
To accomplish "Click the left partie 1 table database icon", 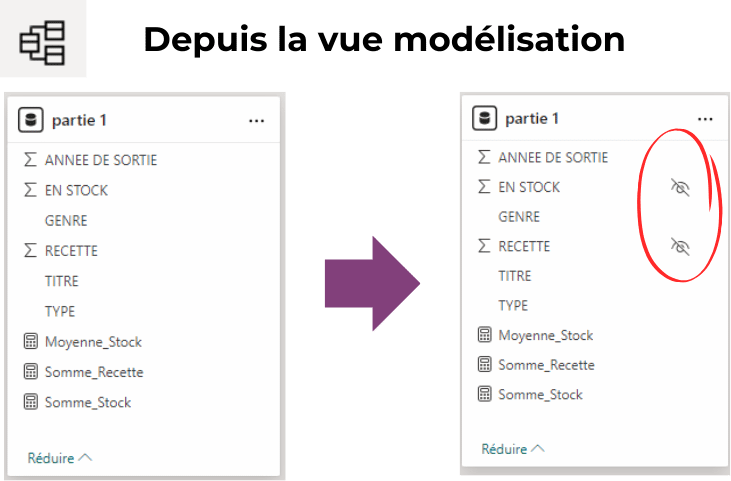I will pos(31,121).
